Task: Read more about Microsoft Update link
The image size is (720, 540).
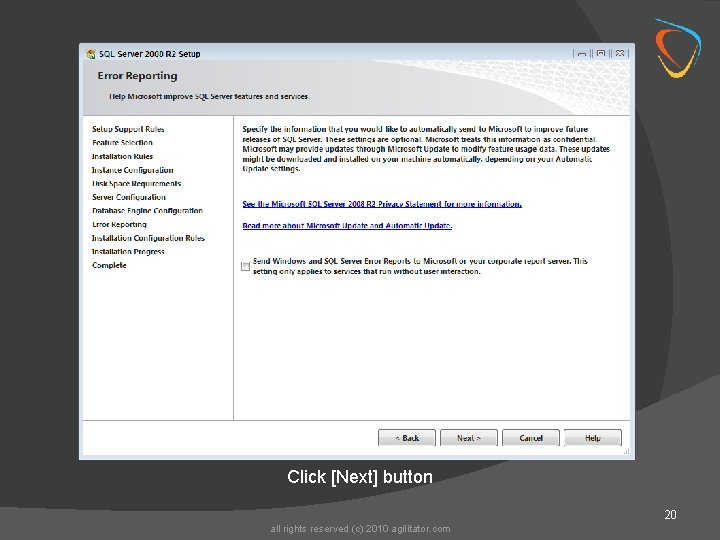Action: (347, 225)
